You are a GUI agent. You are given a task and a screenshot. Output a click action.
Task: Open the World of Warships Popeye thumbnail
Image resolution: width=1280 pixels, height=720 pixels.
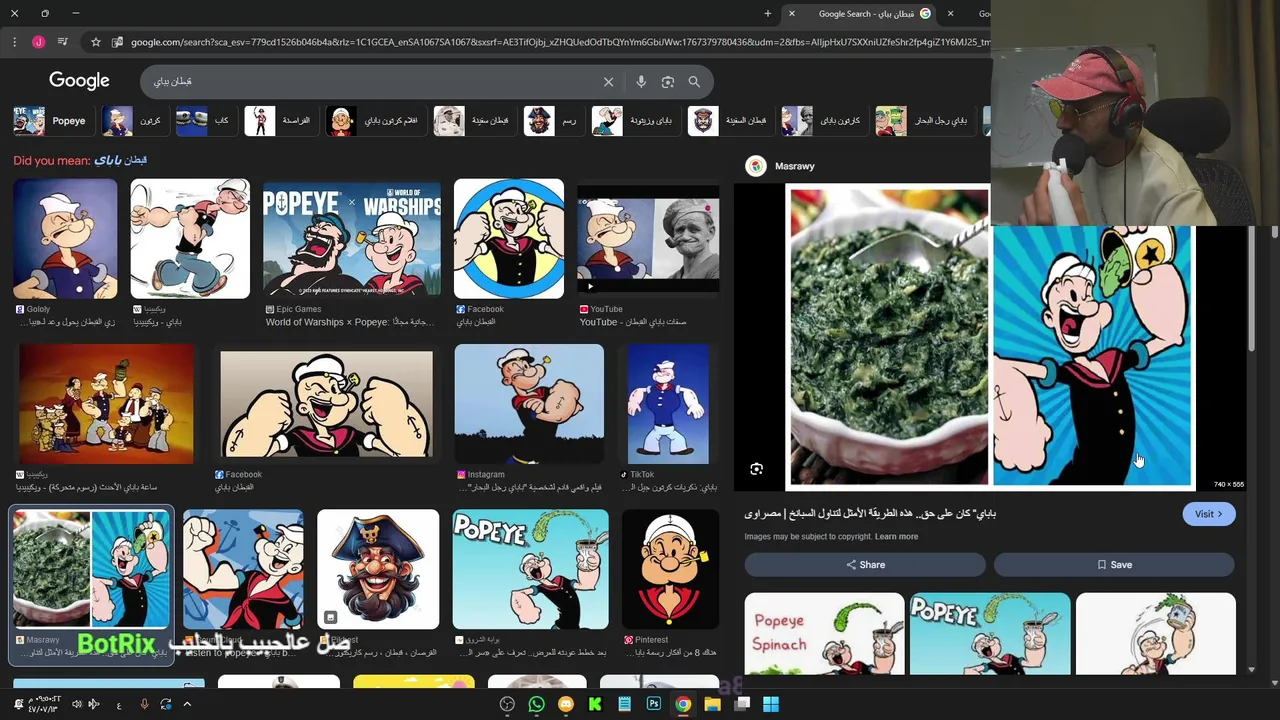352,239
